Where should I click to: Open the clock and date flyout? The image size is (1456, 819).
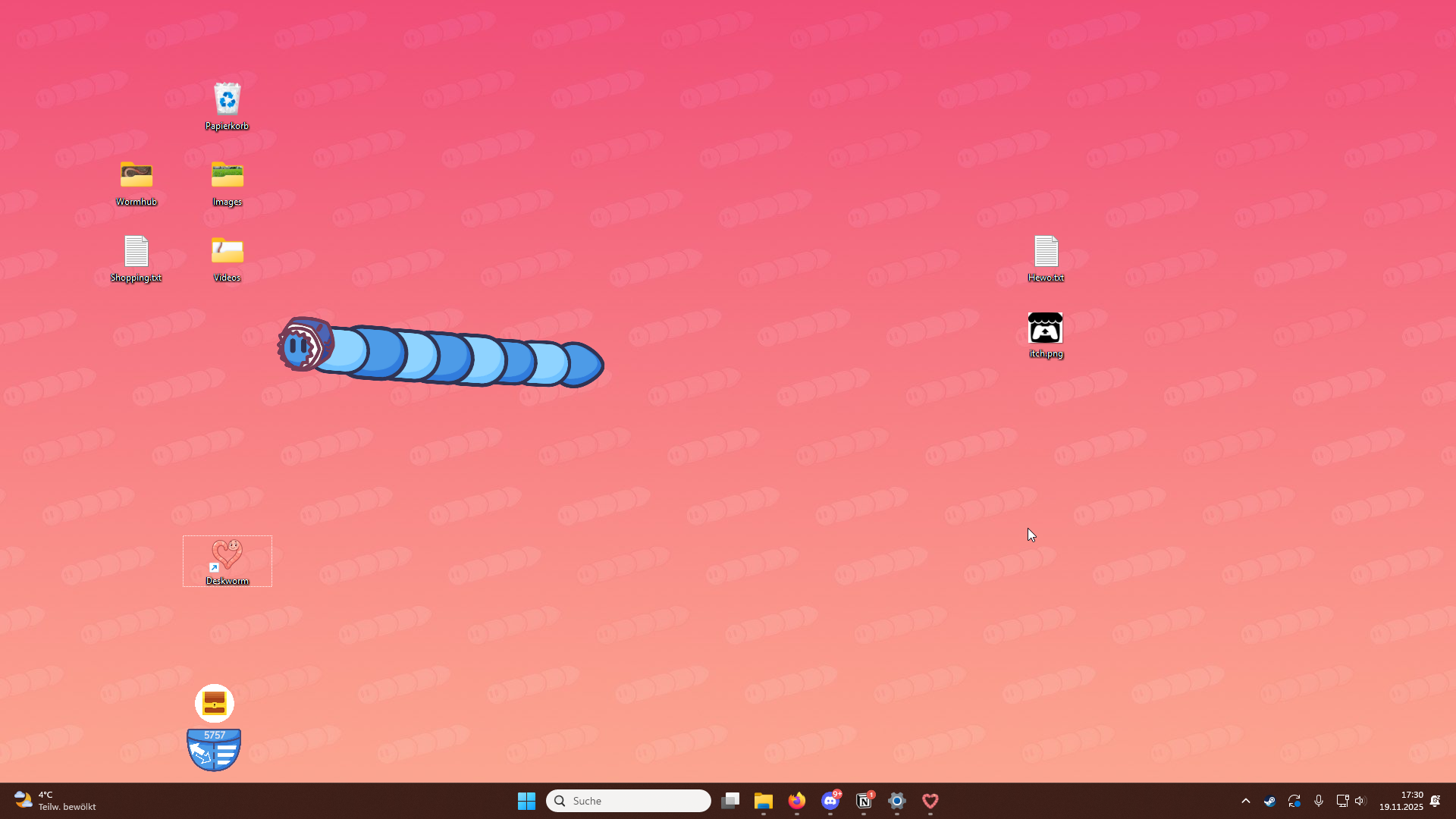tap(1401, 801)
